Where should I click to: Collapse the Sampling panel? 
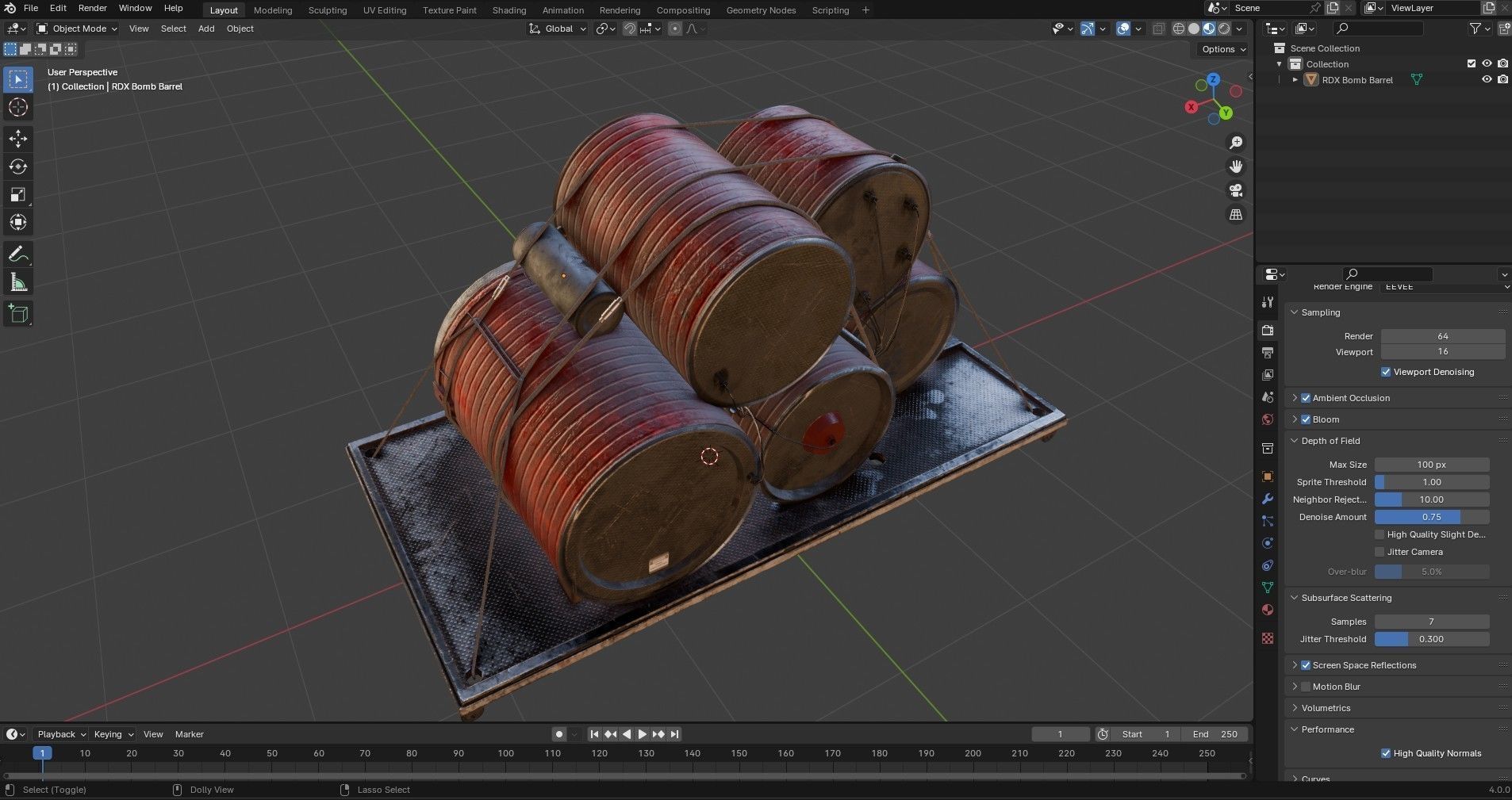click(x=1295, y=312)
